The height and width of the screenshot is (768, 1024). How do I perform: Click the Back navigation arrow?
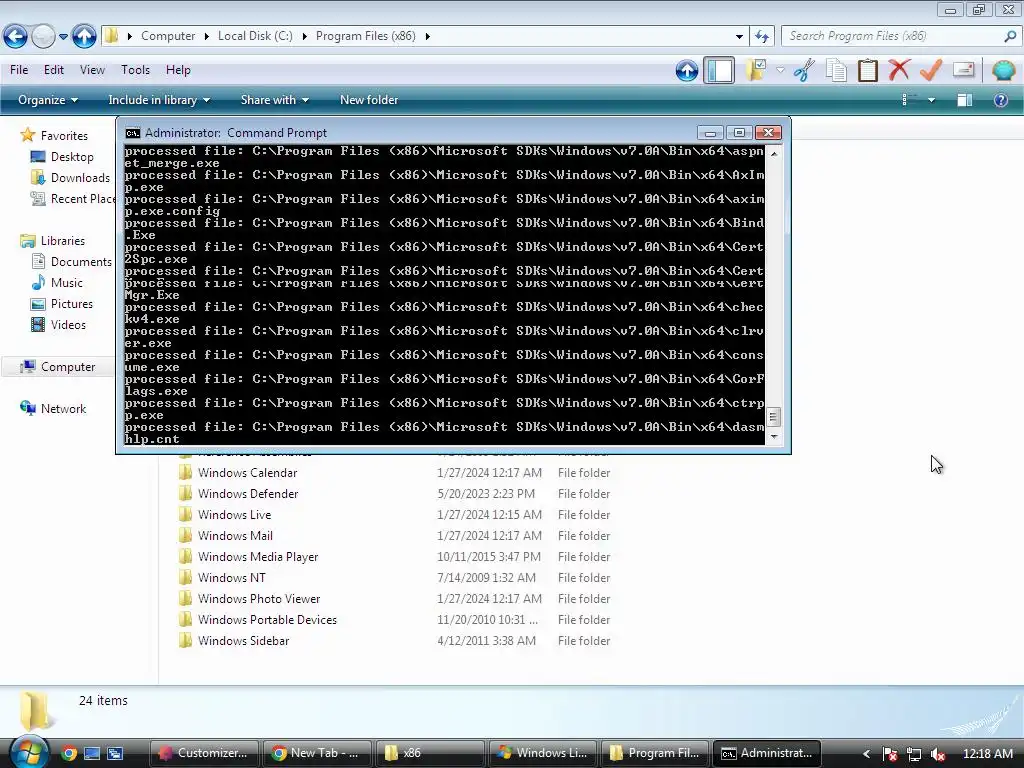tap(15, 36)
